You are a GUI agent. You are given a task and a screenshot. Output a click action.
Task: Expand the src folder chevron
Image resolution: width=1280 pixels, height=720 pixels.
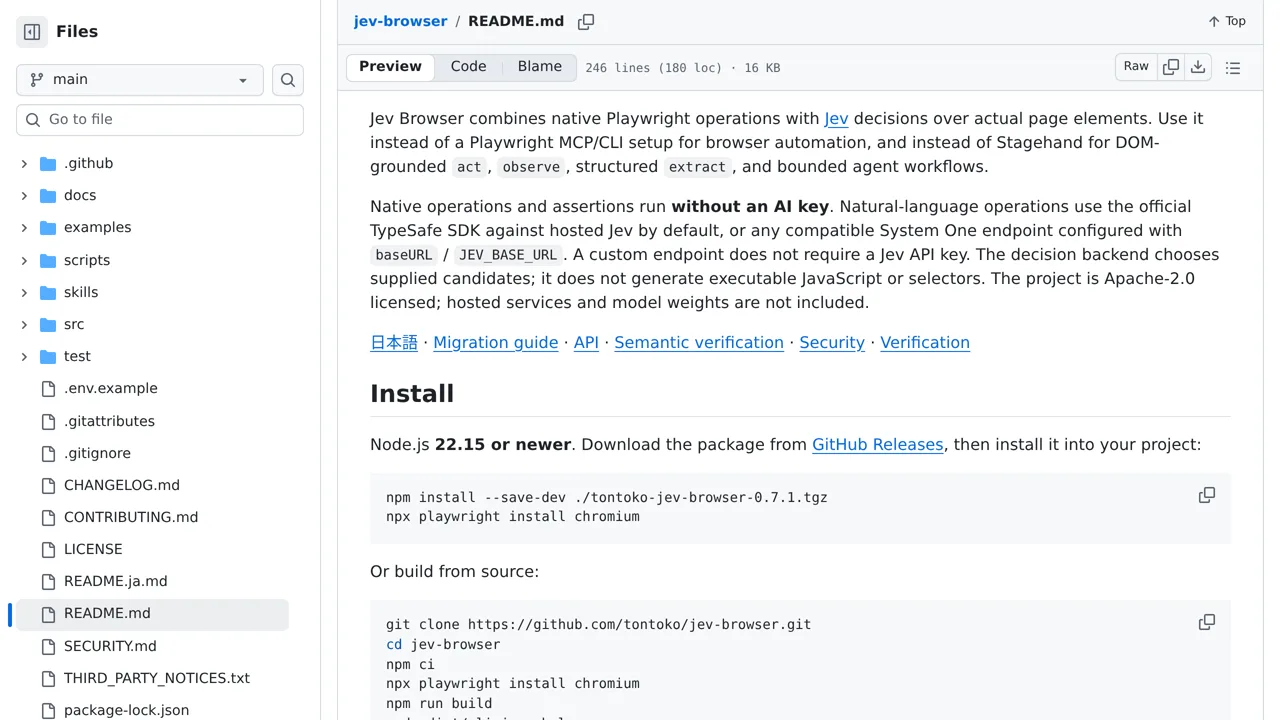pyautogui.click(x=24, y=324)
